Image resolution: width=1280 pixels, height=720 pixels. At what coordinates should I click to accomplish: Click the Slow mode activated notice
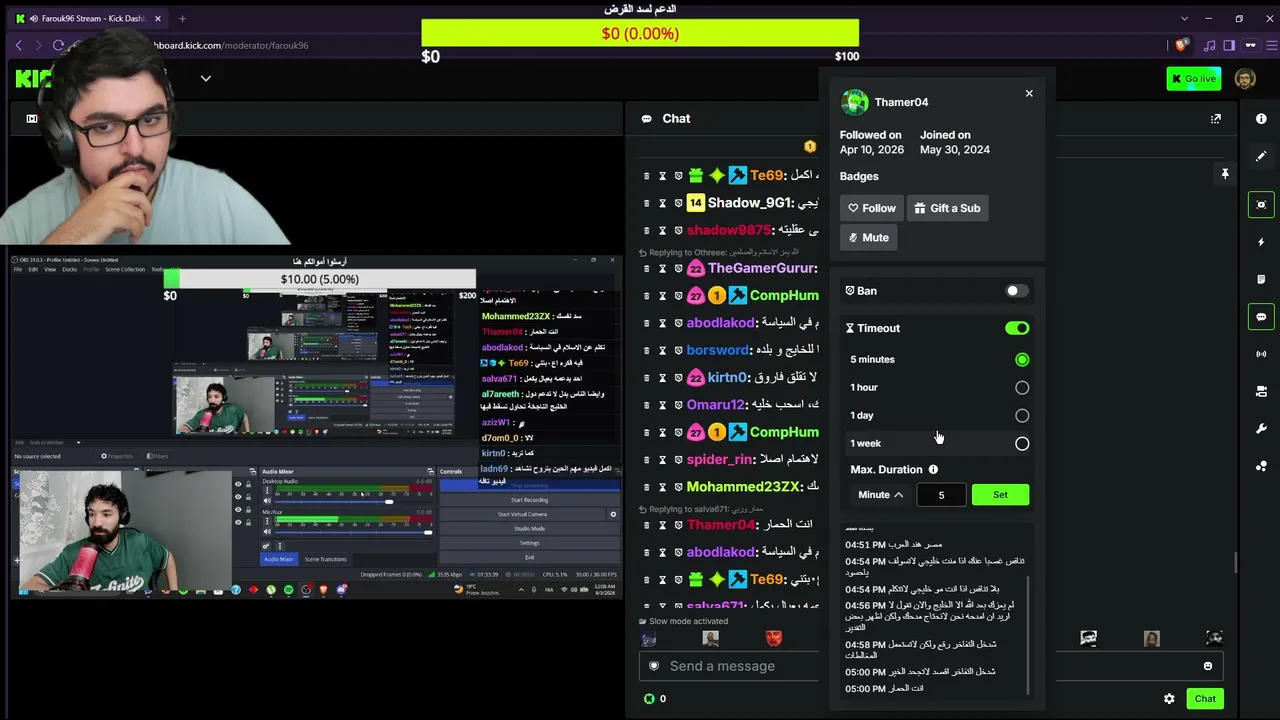(688, 621)
